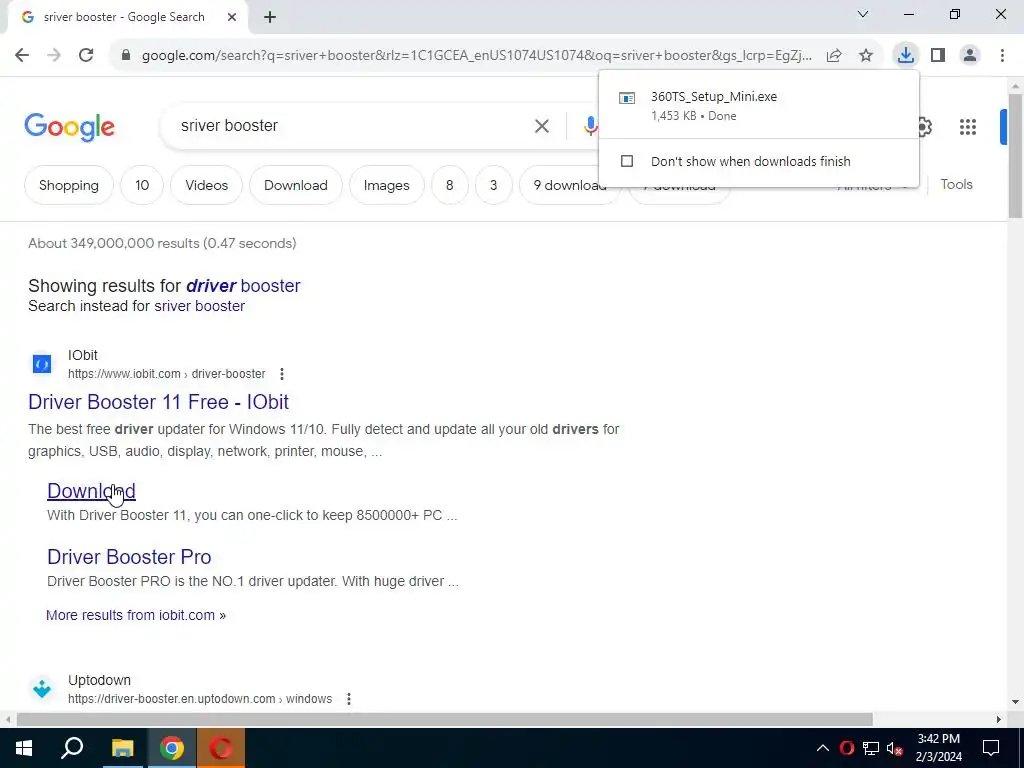Image resolution: width=1024 pixels, height=768 pixels.
Task: Open Chrome downloads toolbar icon
Action: (x=905, y=55)
